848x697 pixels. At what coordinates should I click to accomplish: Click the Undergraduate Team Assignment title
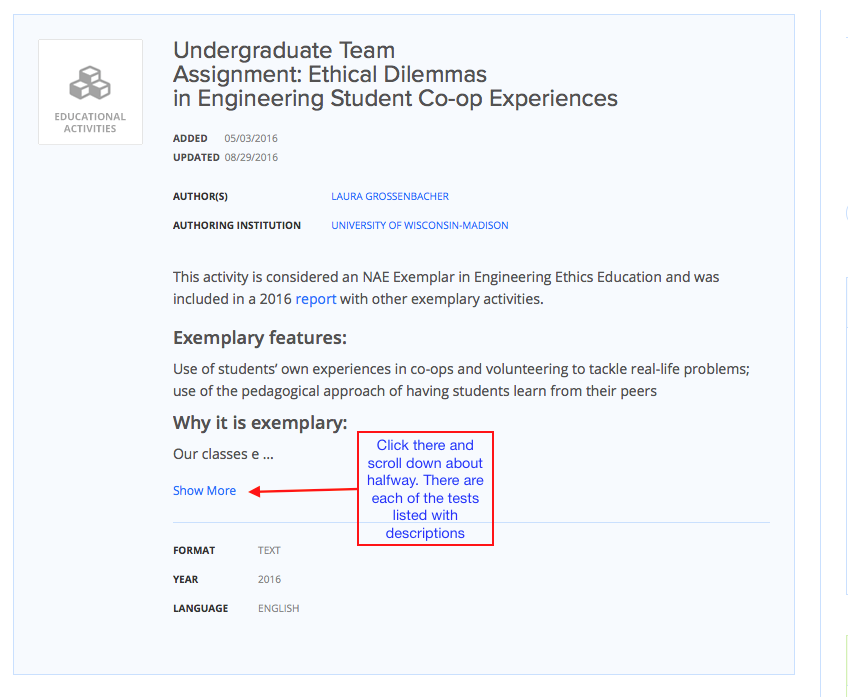(395, 74)
